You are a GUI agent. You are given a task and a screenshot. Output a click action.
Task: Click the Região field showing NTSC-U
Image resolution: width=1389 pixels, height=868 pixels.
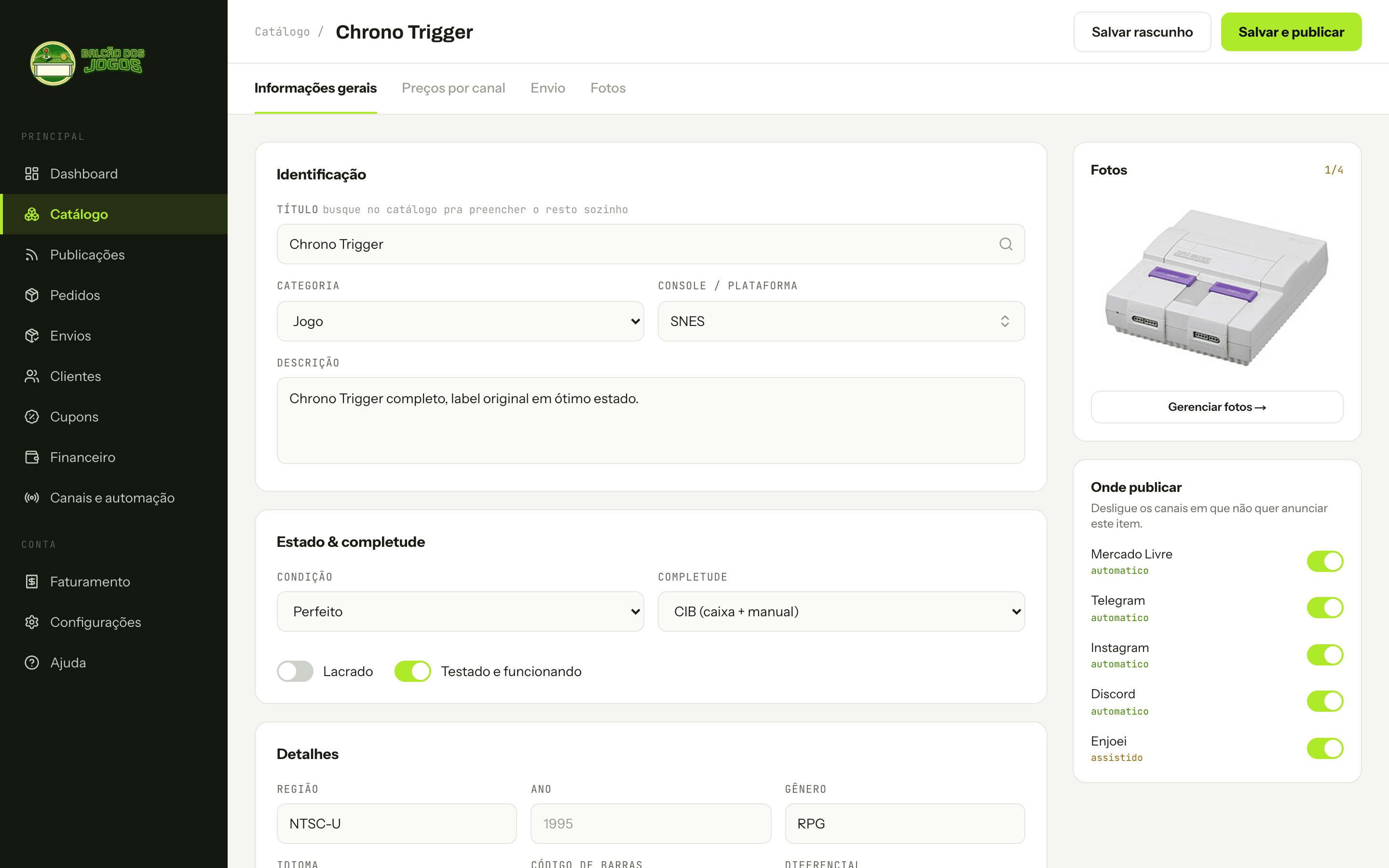point(396,823)
